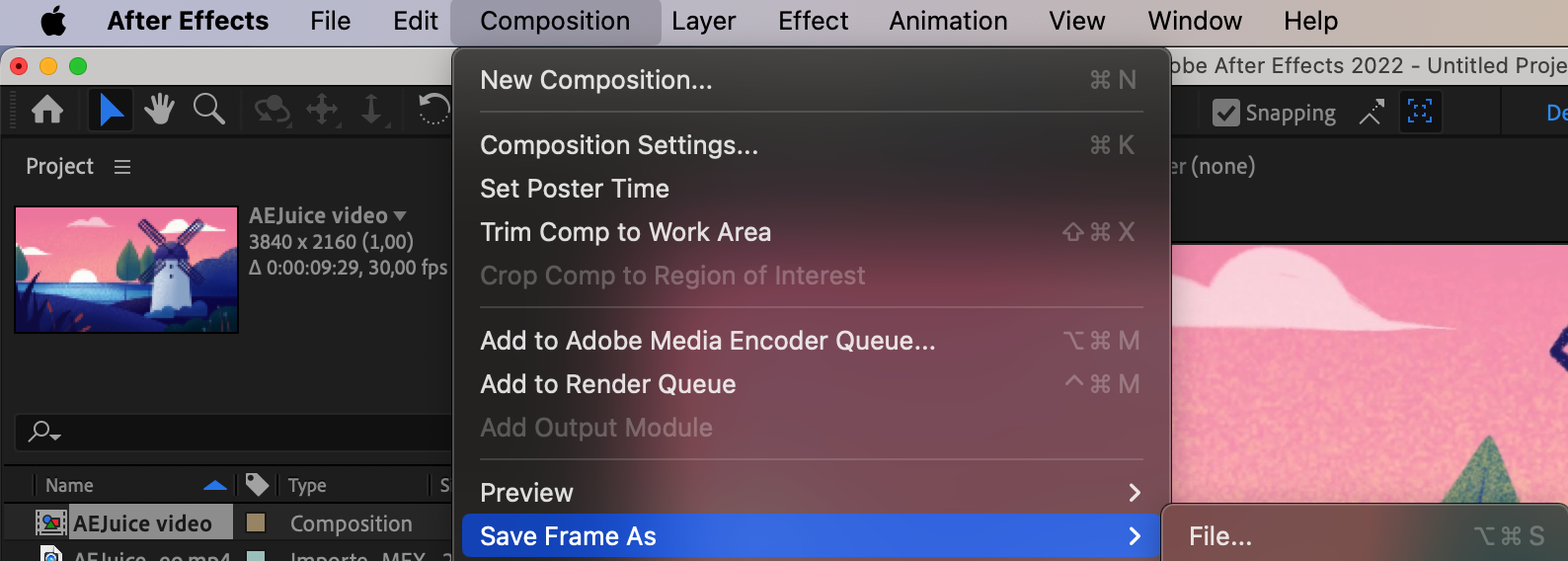Choose Add to Render Queue
The width and height of the screenshot is (1568, 561).
coord(608,384)
